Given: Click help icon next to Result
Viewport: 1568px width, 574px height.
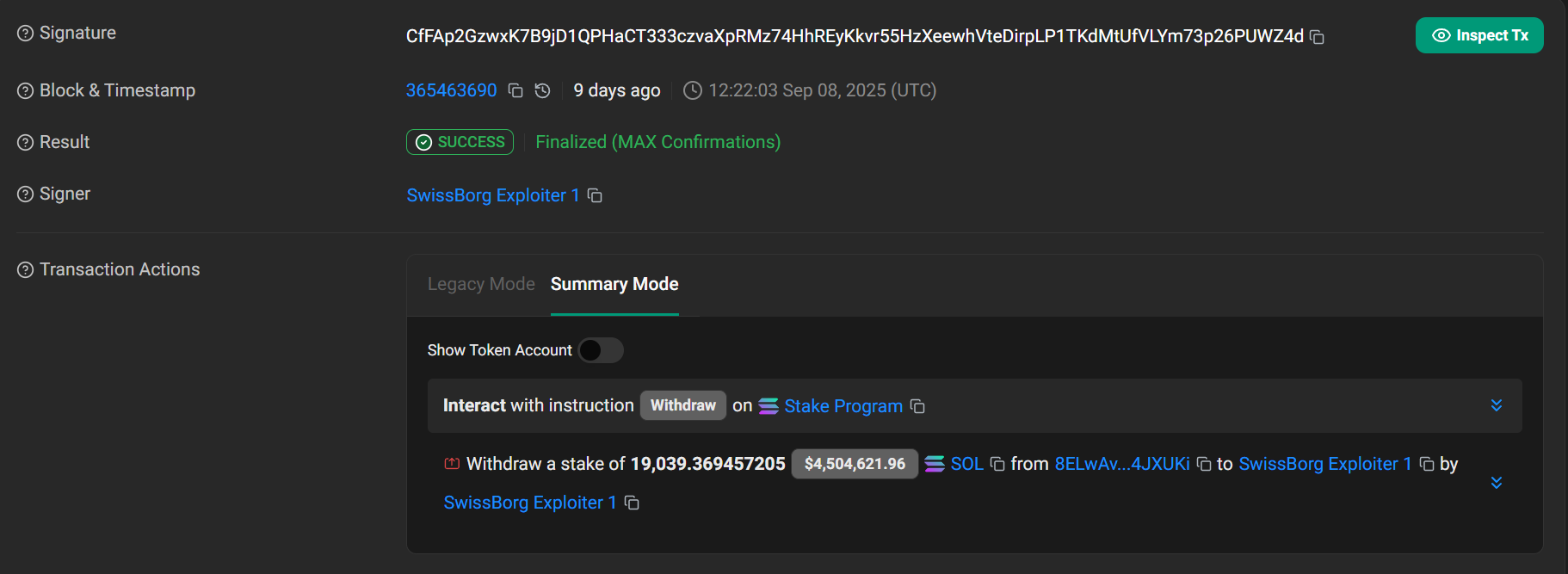Looking at the screenshot, I should [x=26, y=142].
